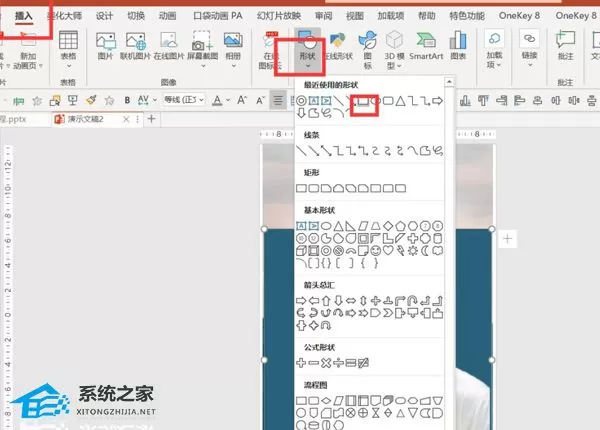Add a comment with 批注 button
Screen dimensions: 600x430
tap(565, 46)
